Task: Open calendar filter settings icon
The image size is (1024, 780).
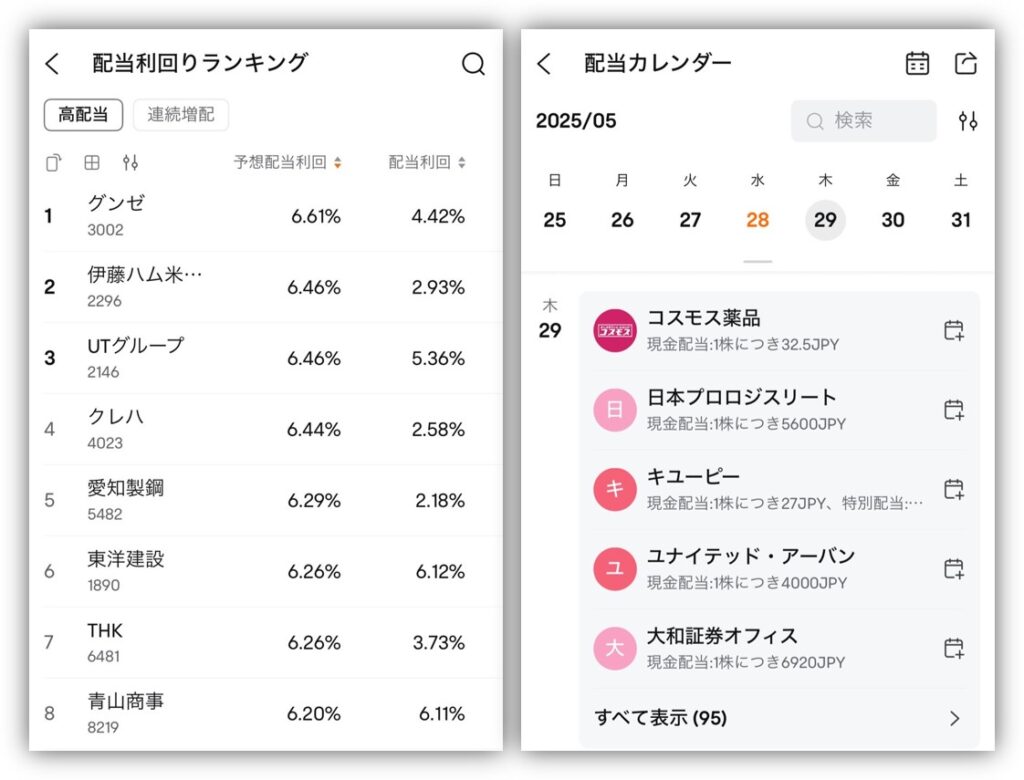Action: 967,121
